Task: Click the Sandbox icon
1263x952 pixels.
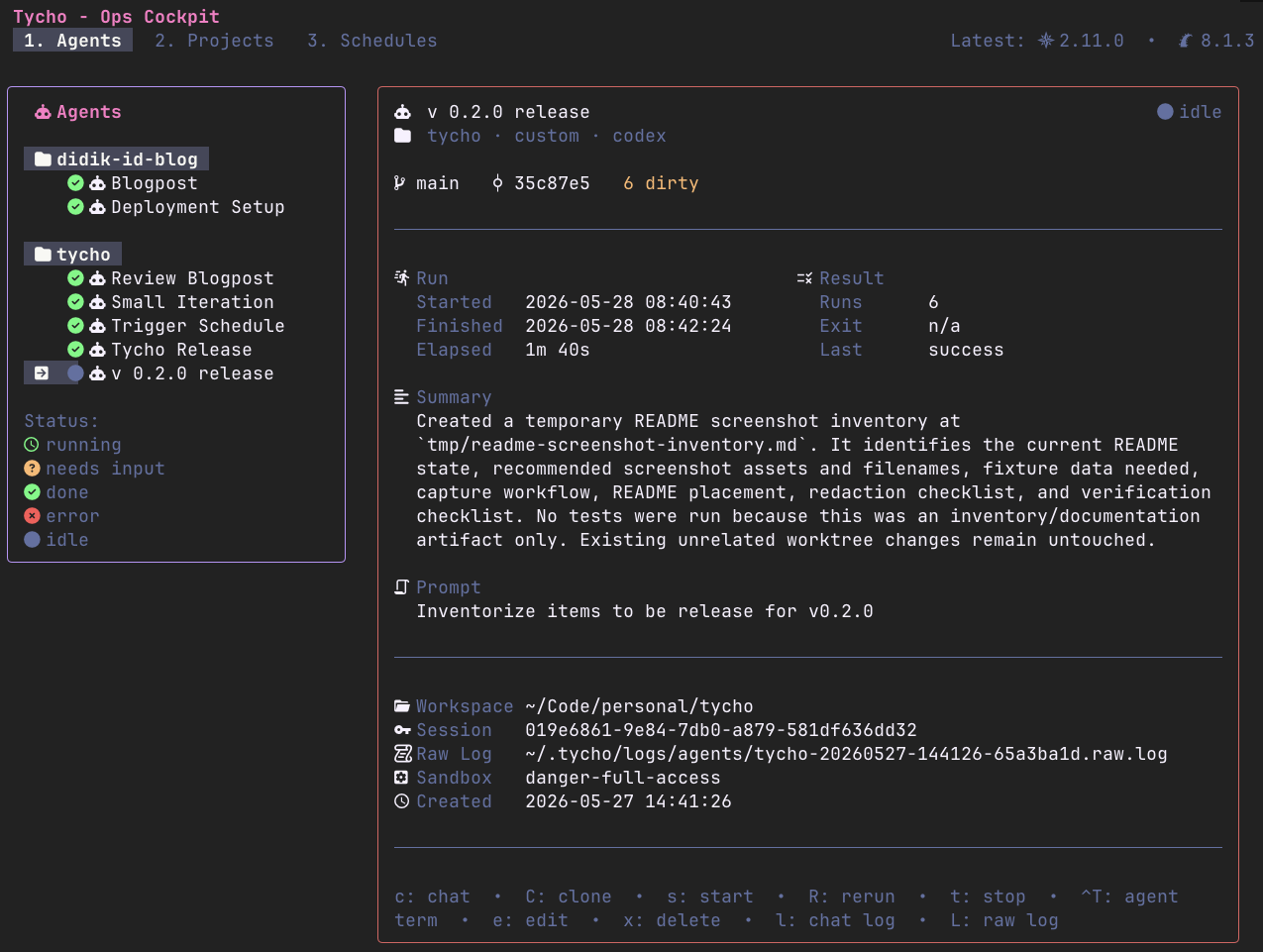Action: [x=401, y=778]
